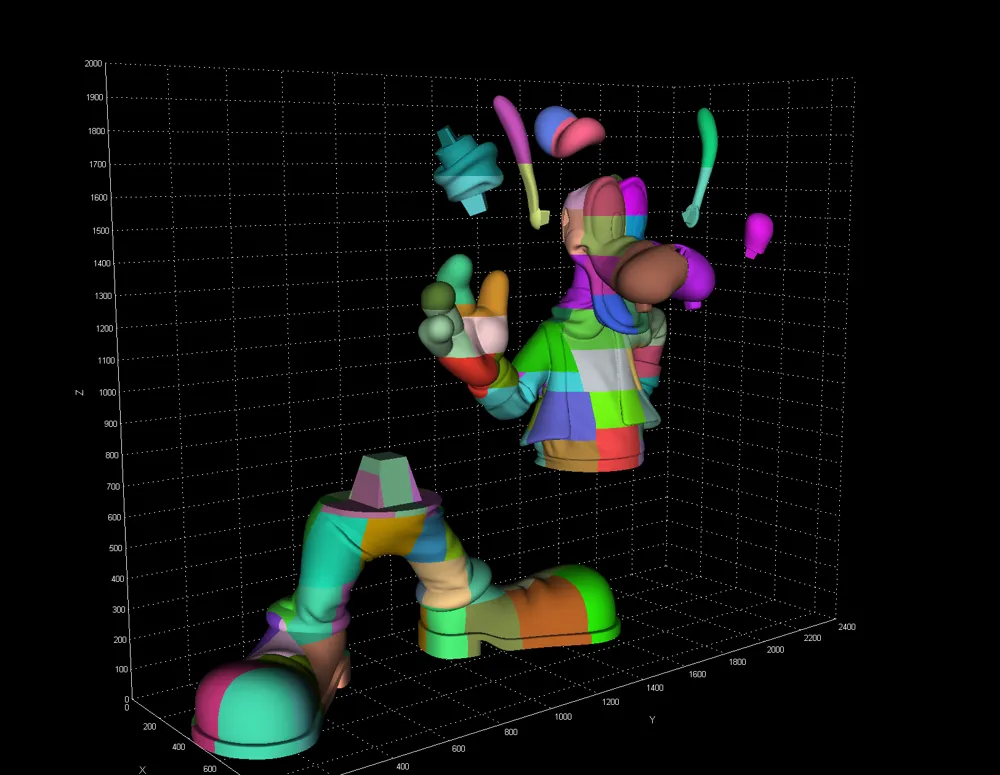This screenshot has width=1000, height=775.
Task: Select the small magenta blob at far right
Action: 758,233
